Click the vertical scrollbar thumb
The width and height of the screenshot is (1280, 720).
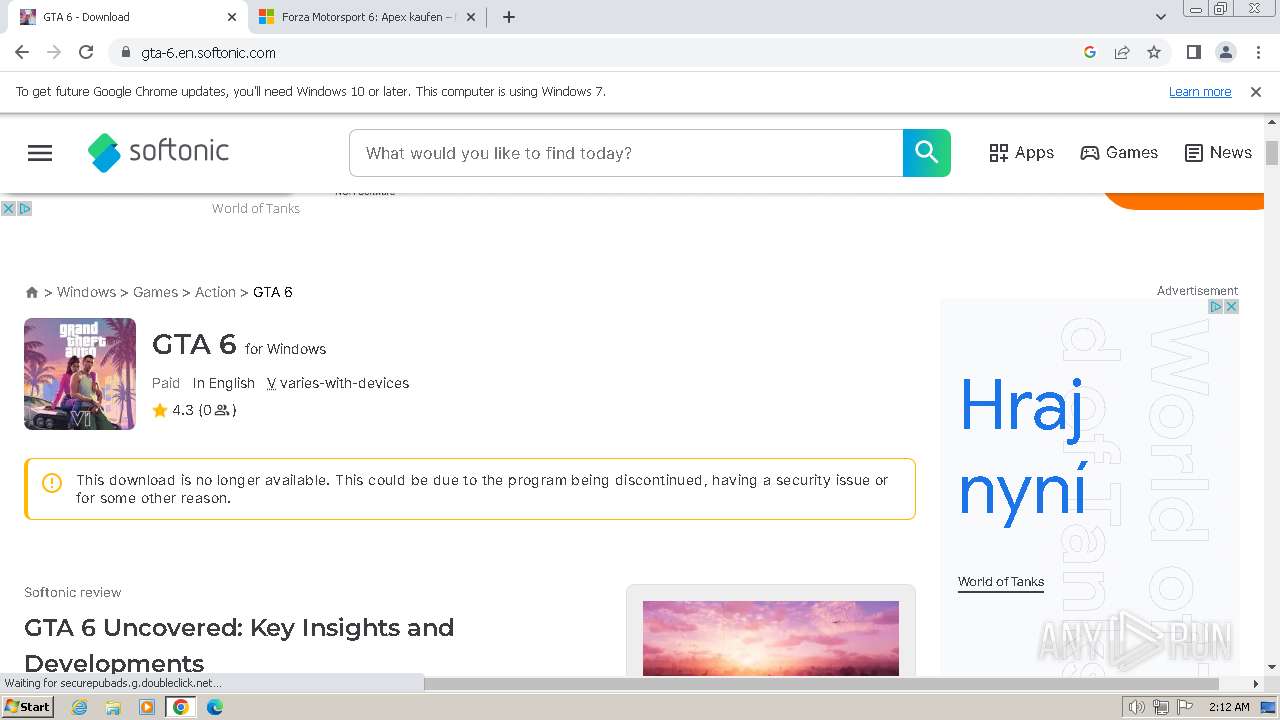coord(1272,153)
